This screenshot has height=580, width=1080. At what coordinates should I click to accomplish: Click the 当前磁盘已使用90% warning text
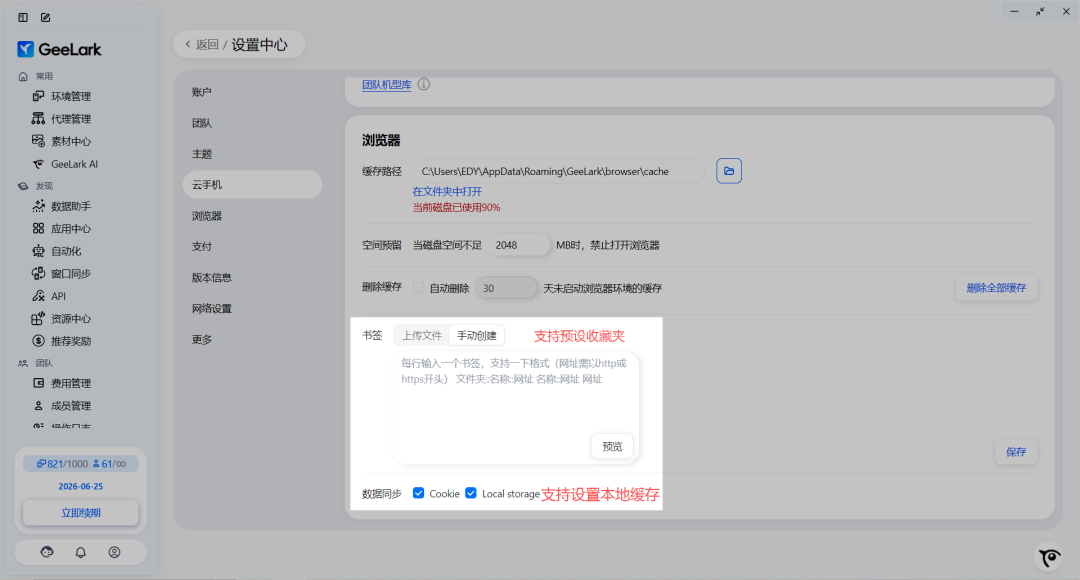[x=456, y=207]
